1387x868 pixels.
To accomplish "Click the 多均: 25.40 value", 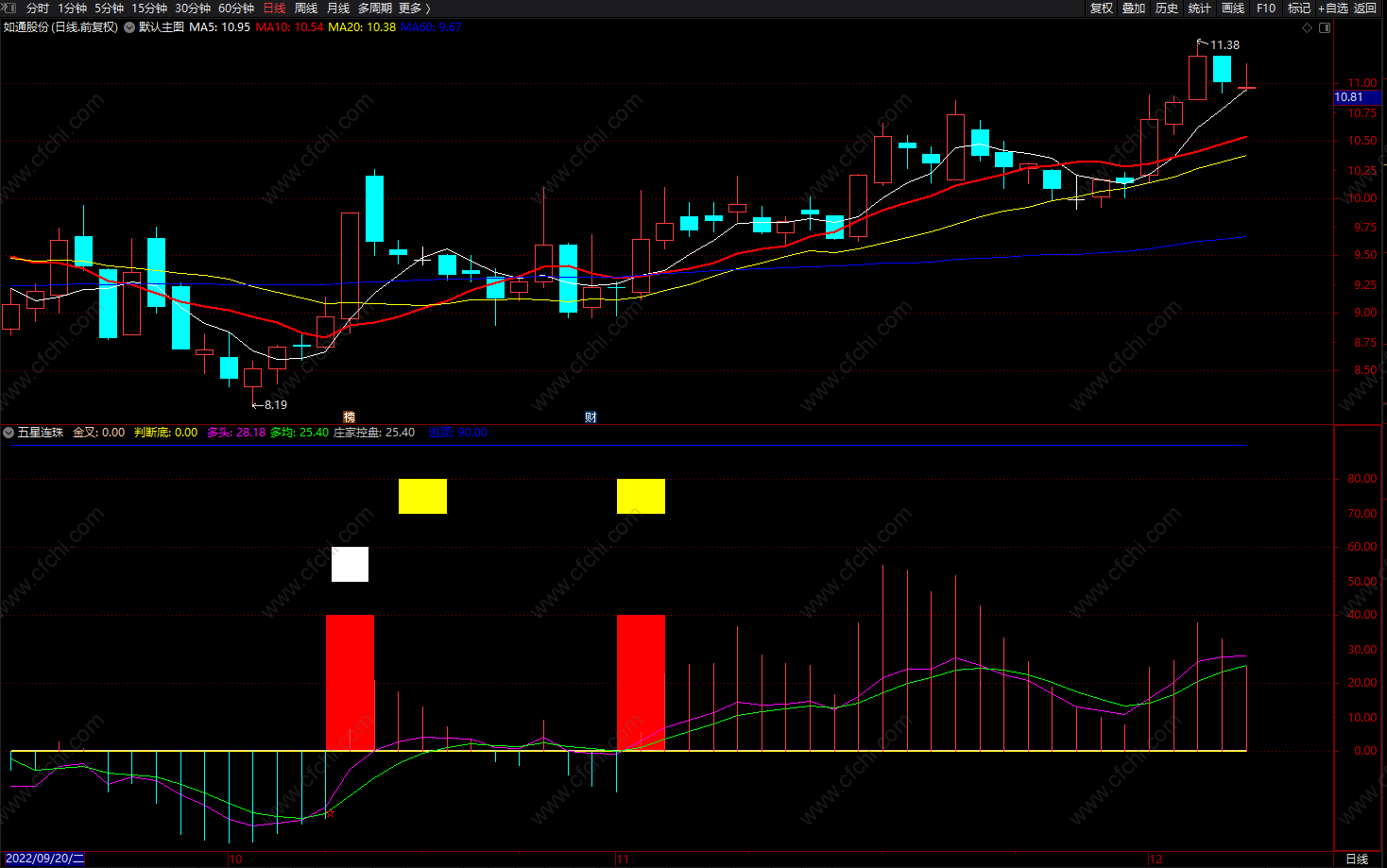I will point(300,433).
